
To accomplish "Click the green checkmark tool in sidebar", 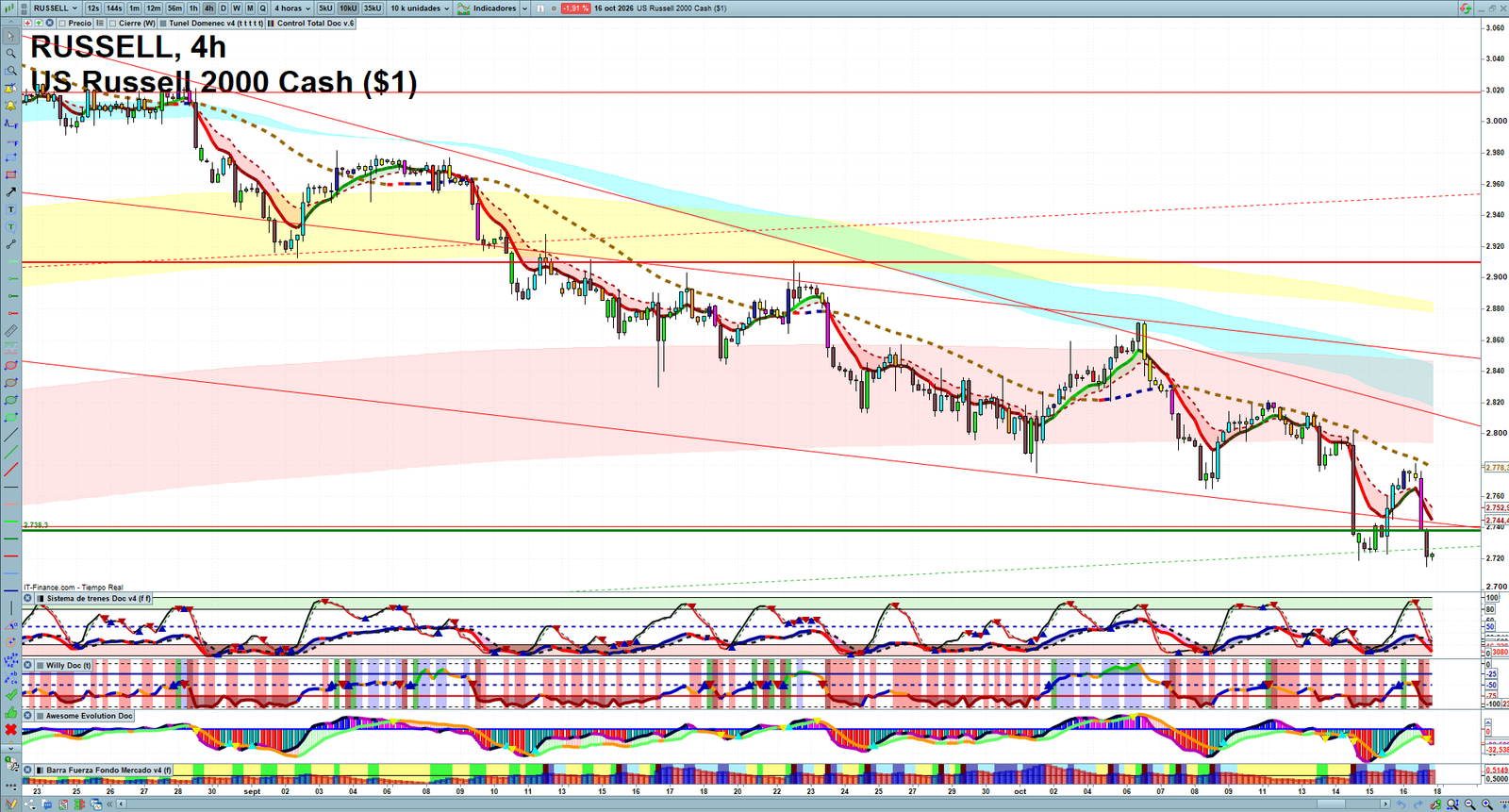I will pyautogui.click(x=10, y=694).
